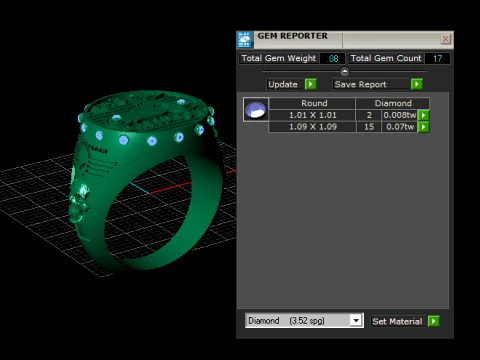Click the quantity cell showing 15
Screen dimensions: 480x360
click(369, 127)
